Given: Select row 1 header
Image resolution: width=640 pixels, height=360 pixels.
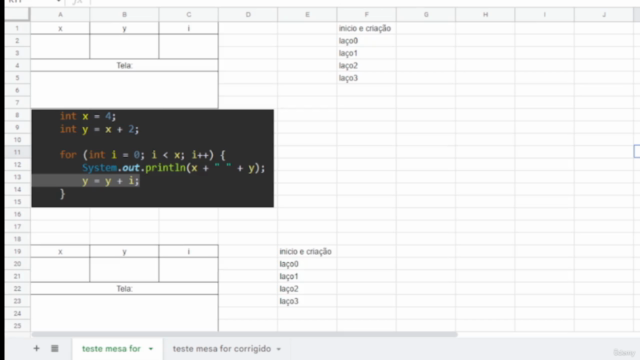Looking at the screenshot, I should click(17, 28).
